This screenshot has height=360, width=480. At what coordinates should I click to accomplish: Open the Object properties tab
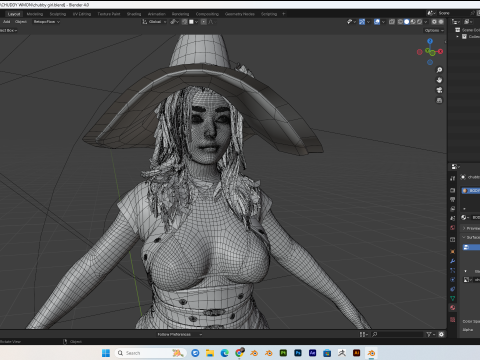452,252
